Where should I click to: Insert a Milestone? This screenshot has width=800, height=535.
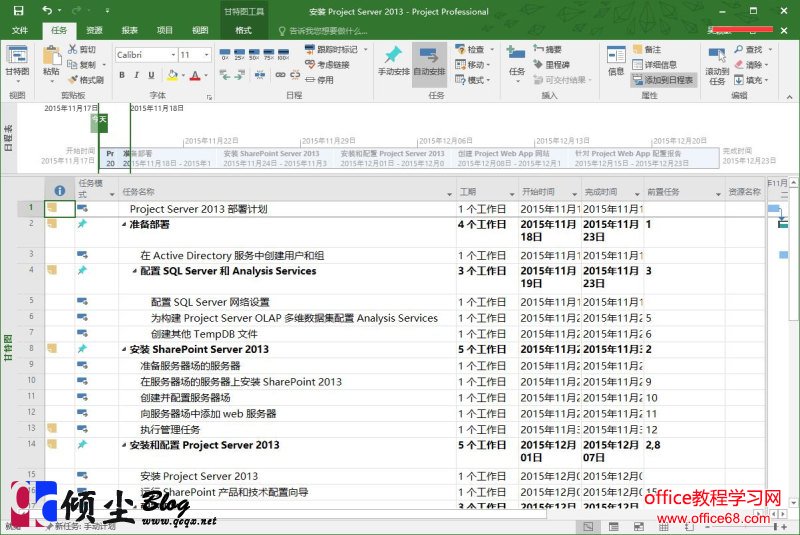(551, 65)
